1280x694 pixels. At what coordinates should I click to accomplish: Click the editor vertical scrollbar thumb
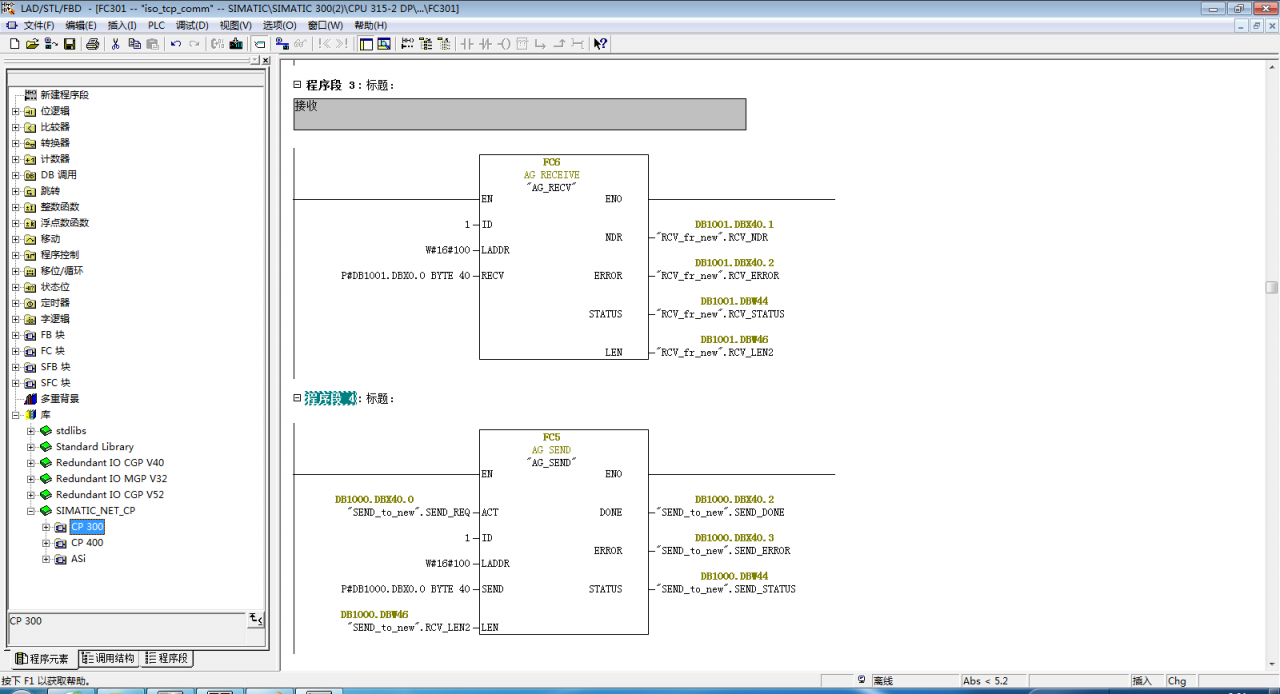click(x=1272, y=287)
